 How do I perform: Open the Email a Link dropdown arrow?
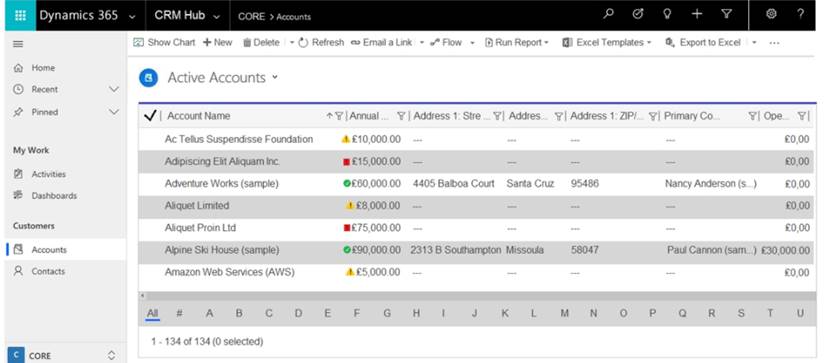(x=421, y=43)
